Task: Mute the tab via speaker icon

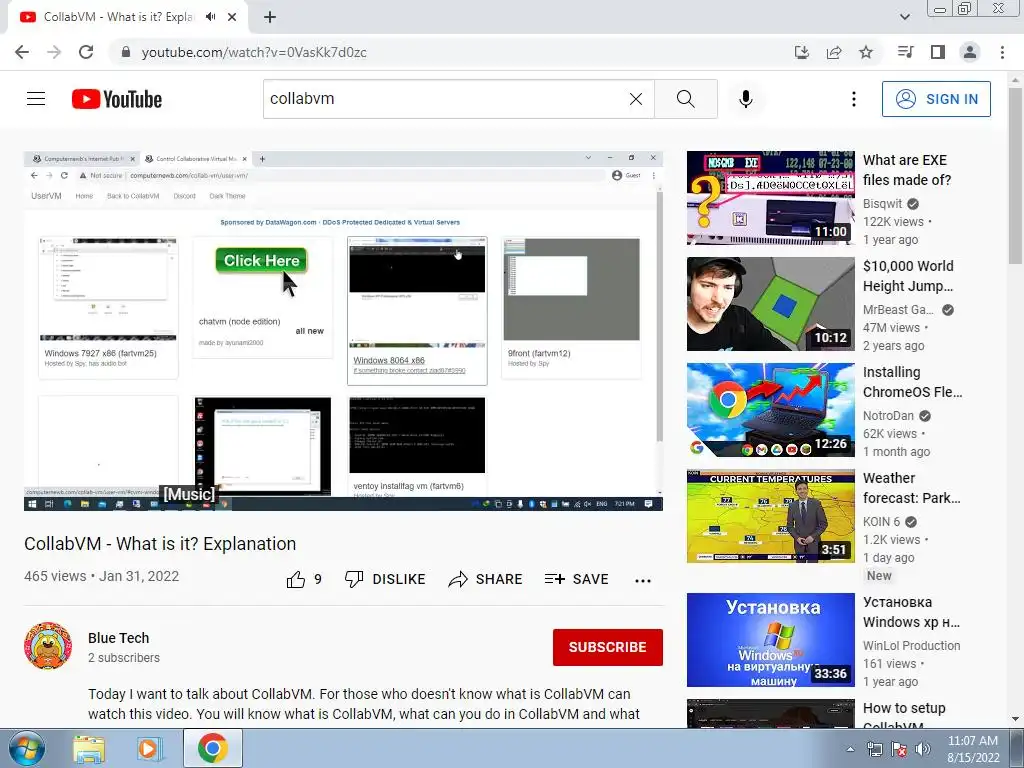Action: (x=210, y=17)
